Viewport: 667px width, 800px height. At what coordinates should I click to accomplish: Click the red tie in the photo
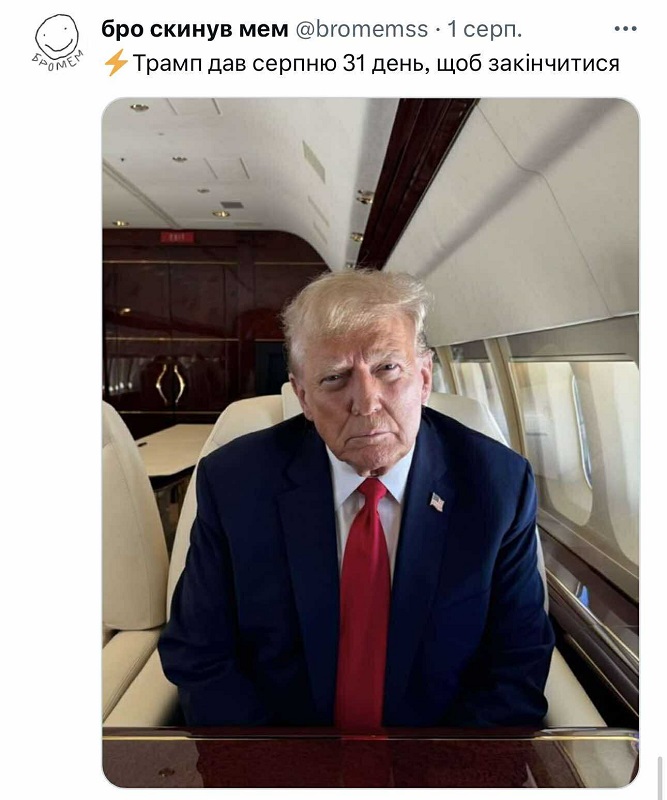tap(364, 602)
